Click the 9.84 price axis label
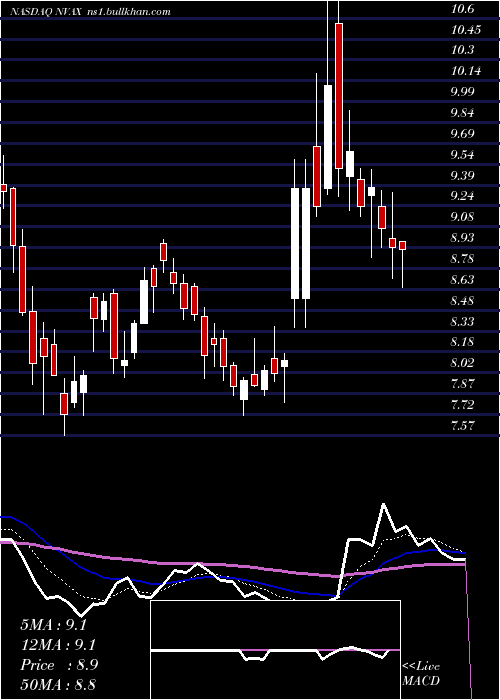This screenshot has width=500, height=700. tap(463, 113)
